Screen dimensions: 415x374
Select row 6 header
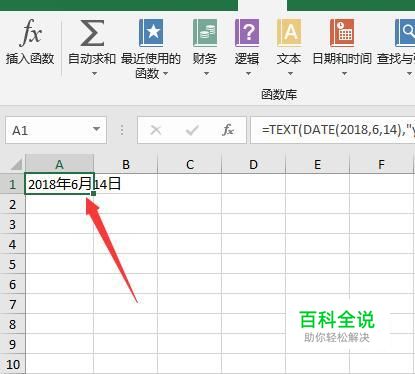click(12, 284)
